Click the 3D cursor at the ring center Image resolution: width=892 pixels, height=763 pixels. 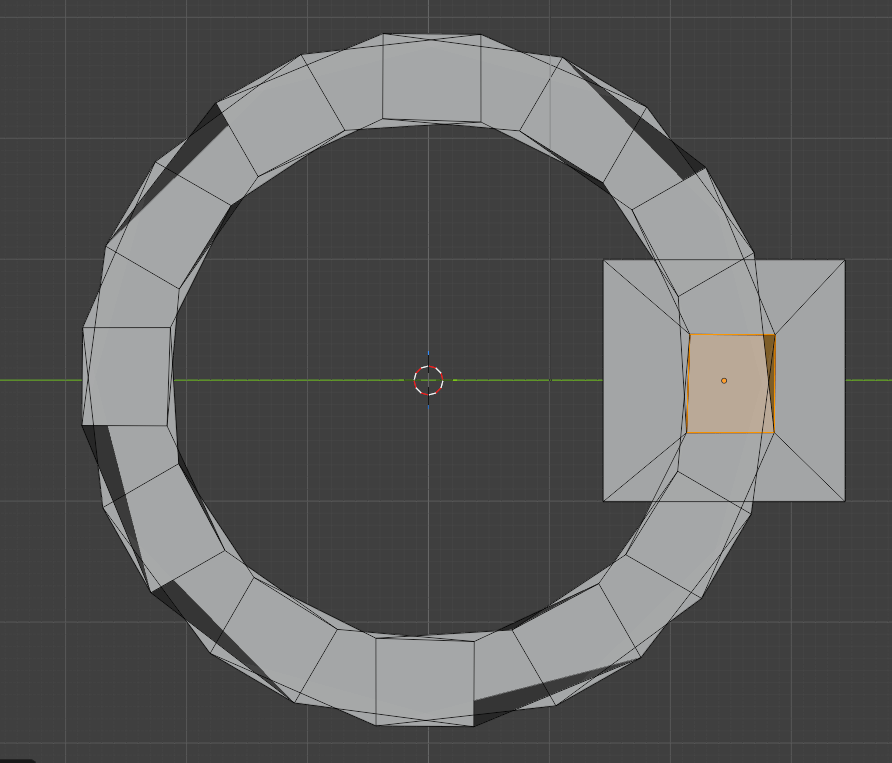pyautogui.click(x=428, y=380)
